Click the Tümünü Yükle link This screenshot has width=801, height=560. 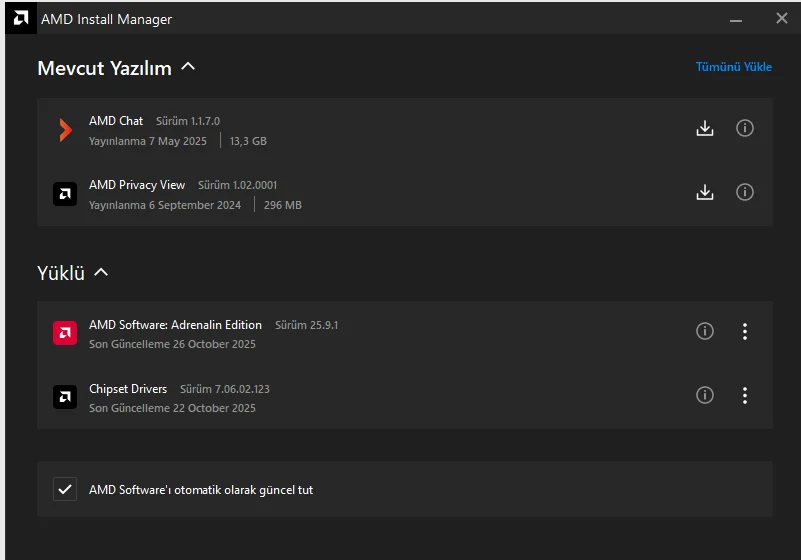pos(733,67)
